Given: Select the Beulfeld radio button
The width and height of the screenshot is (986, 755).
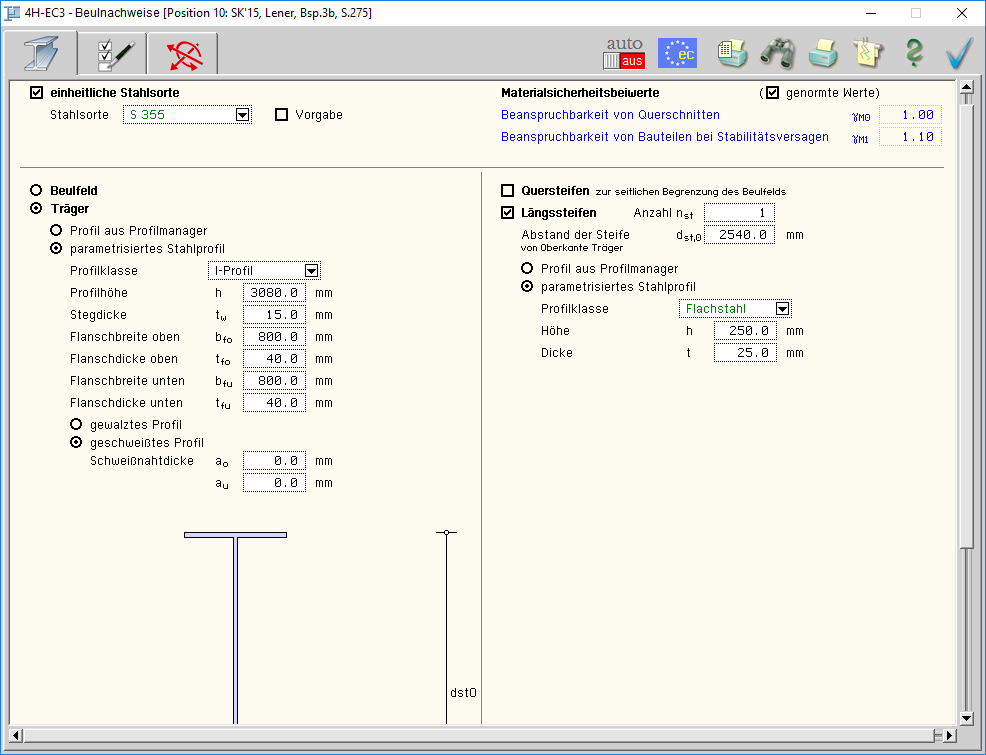Looking at the screenshot, I should pos(37,190).
